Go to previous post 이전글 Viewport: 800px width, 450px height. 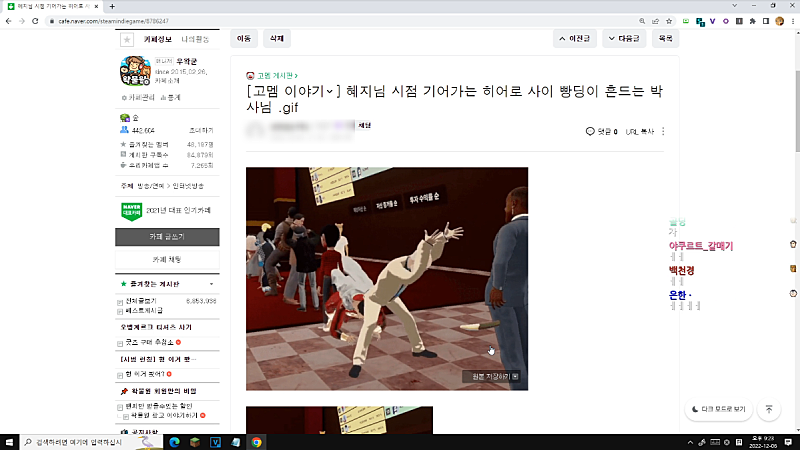coord(574,38)
